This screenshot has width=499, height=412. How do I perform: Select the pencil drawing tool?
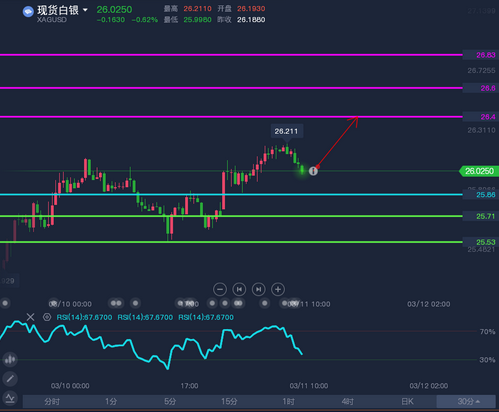coord(10,379)
